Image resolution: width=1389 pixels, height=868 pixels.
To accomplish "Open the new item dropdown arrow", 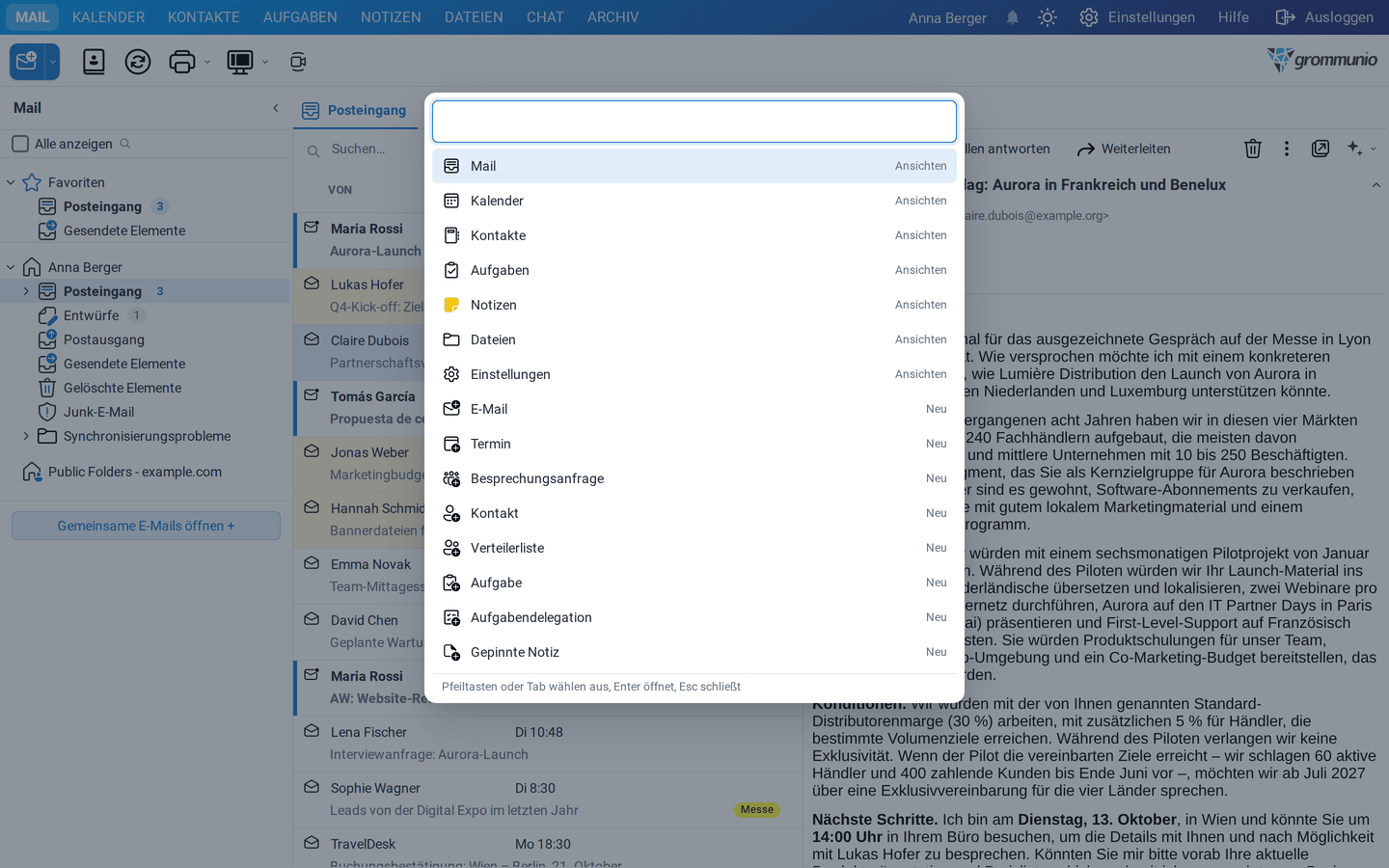I will coord(53,62).
